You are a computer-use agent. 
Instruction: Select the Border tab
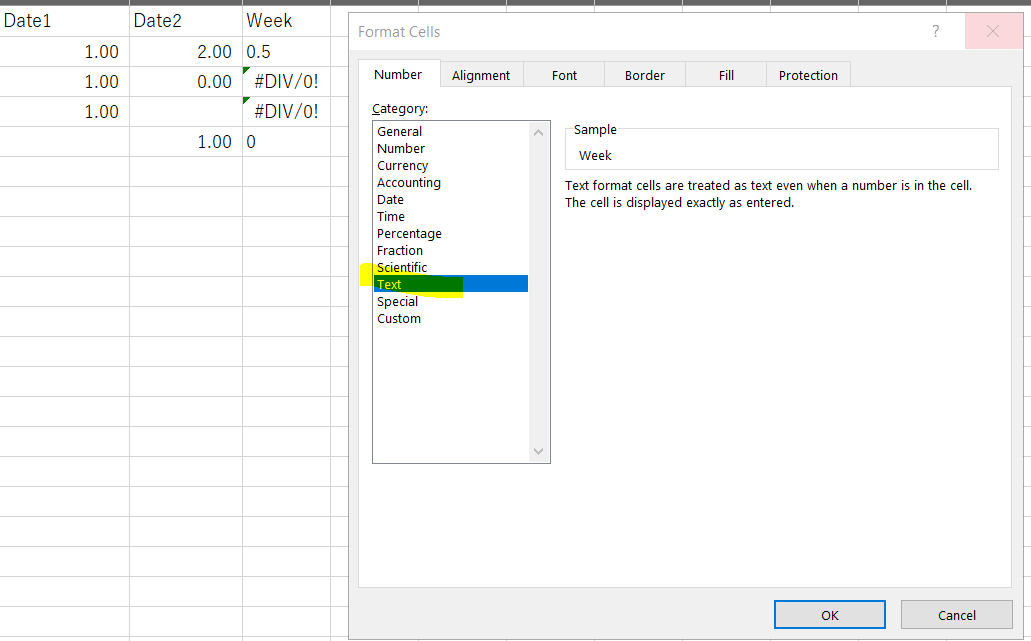[644, 74]
